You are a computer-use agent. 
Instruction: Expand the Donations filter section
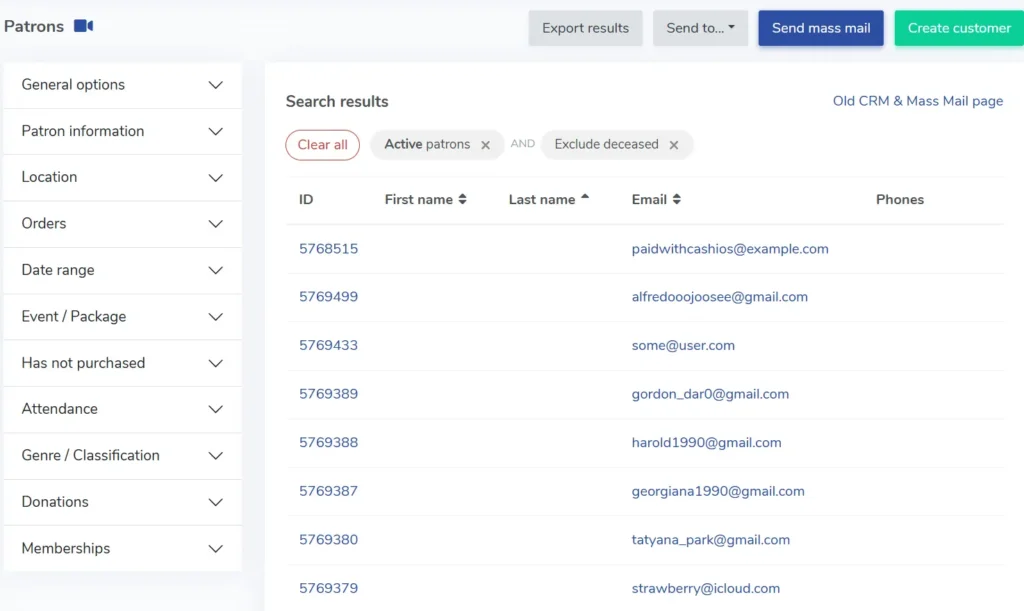123,502
